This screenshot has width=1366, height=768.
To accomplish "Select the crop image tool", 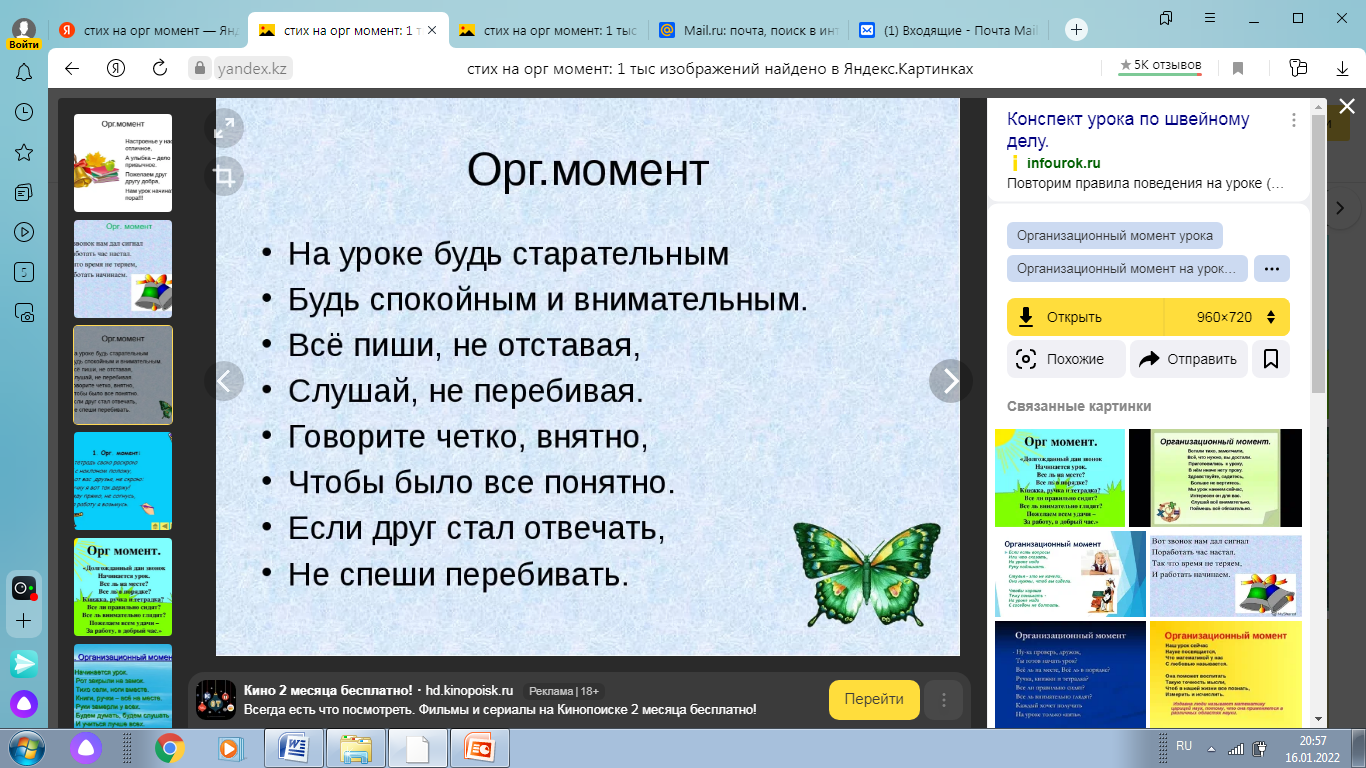I will 224,177.
